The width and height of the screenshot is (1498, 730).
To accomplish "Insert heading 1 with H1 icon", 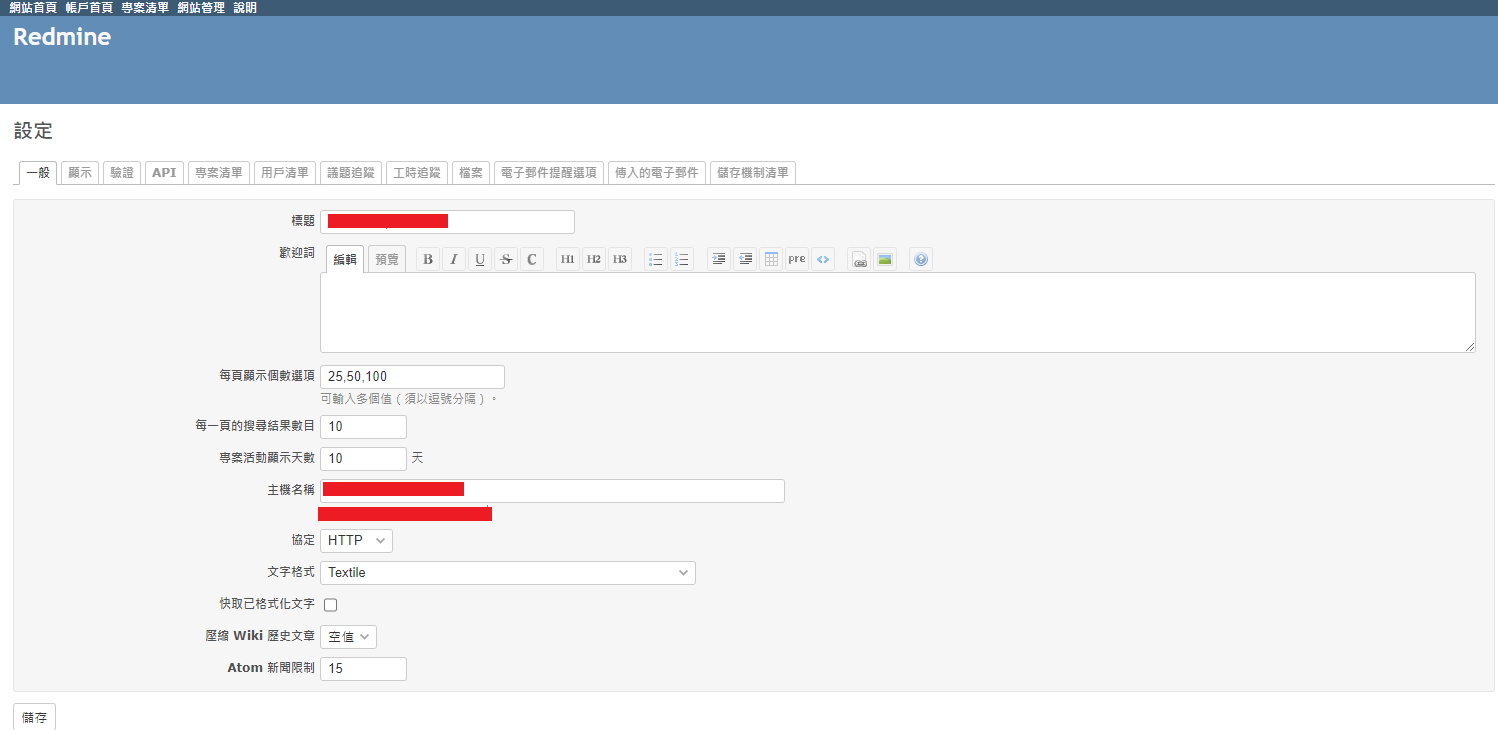I will coord(568,259).
